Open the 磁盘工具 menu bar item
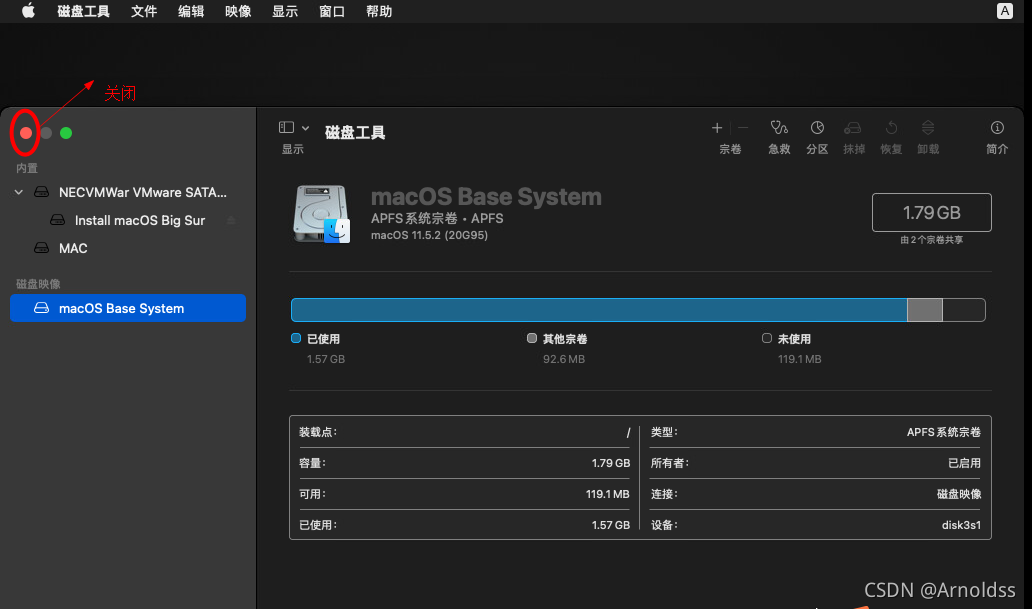The height and width of the screenshot is (609, 1032). coord(84,11)
